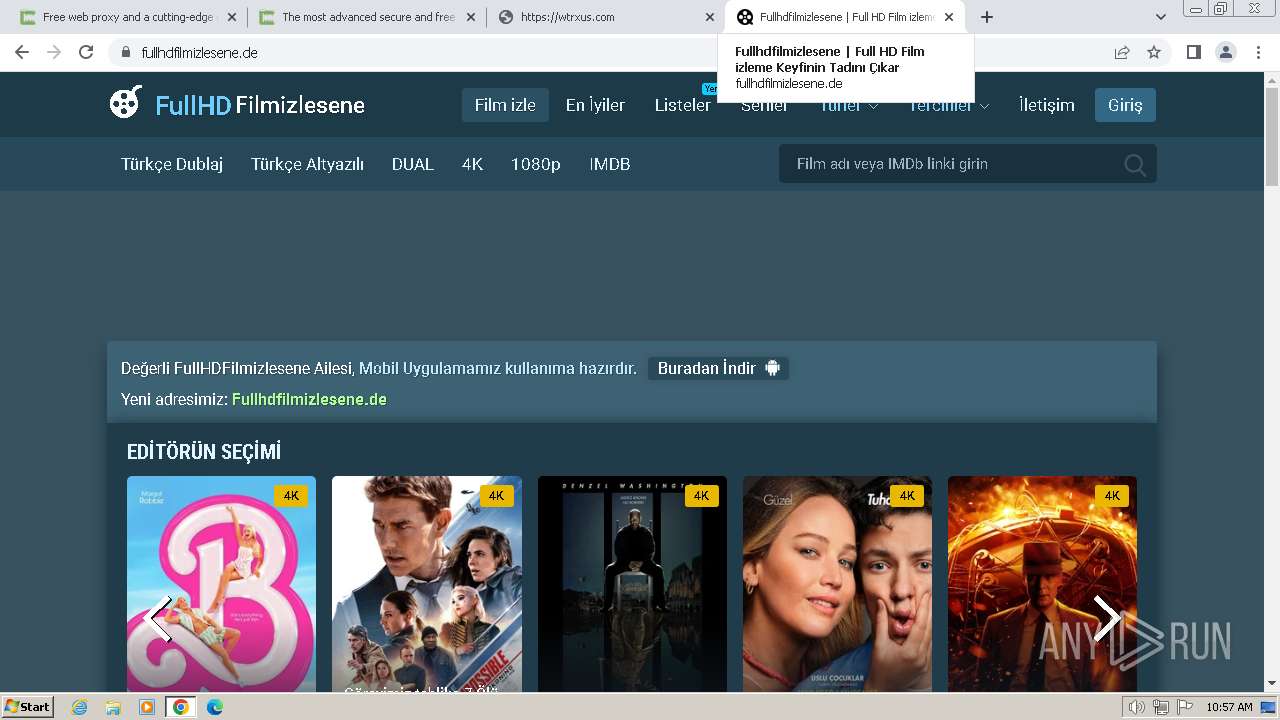Click the taskbar clock showing 10:57 AM
Screen dimensions: 1280x720
click(x=1229, y=707)
